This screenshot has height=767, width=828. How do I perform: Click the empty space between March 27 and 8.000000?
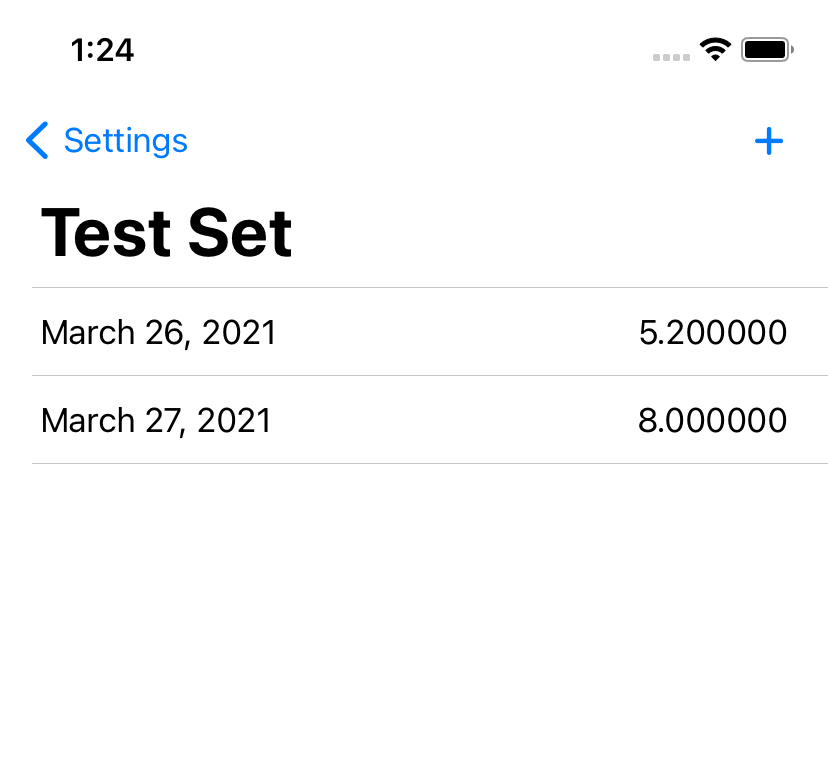click(x=455, y=420)
